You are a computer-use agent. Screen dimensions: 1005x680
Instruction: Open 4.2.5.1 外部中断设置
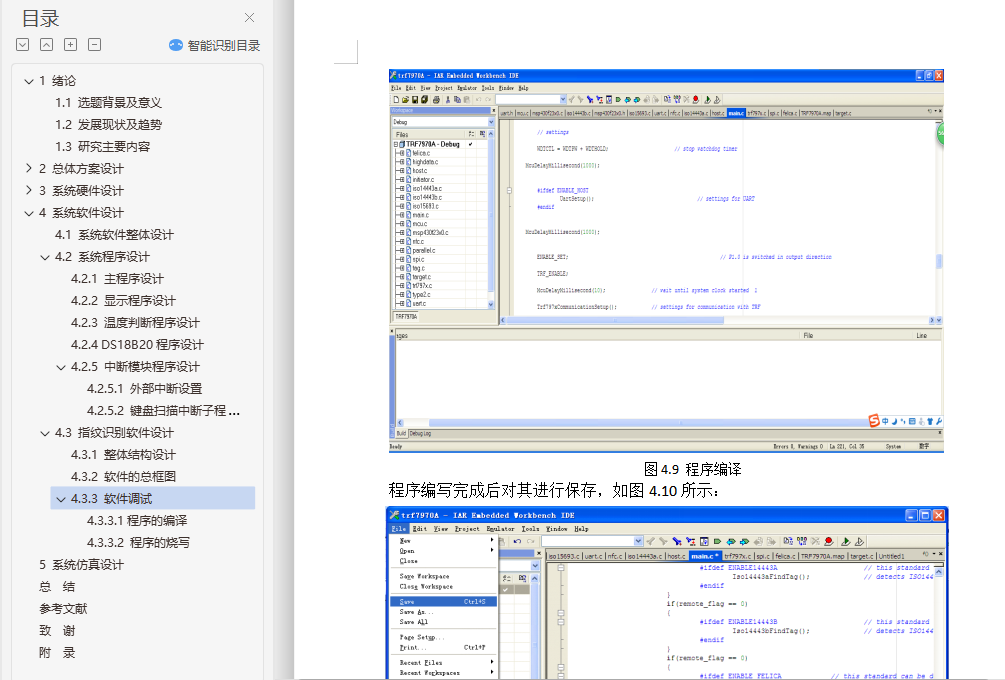145,388
